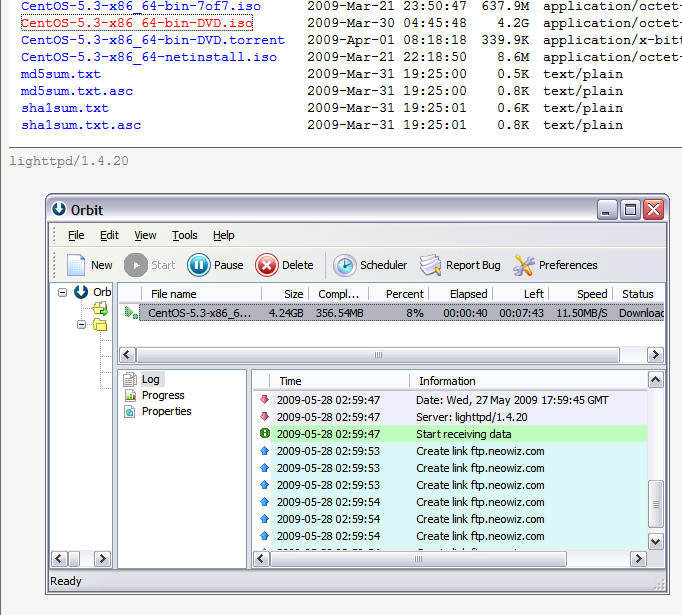The image size is (682, 615).
Task: Click the red arrow icon beside Date log entry
Action: (264, 399)
